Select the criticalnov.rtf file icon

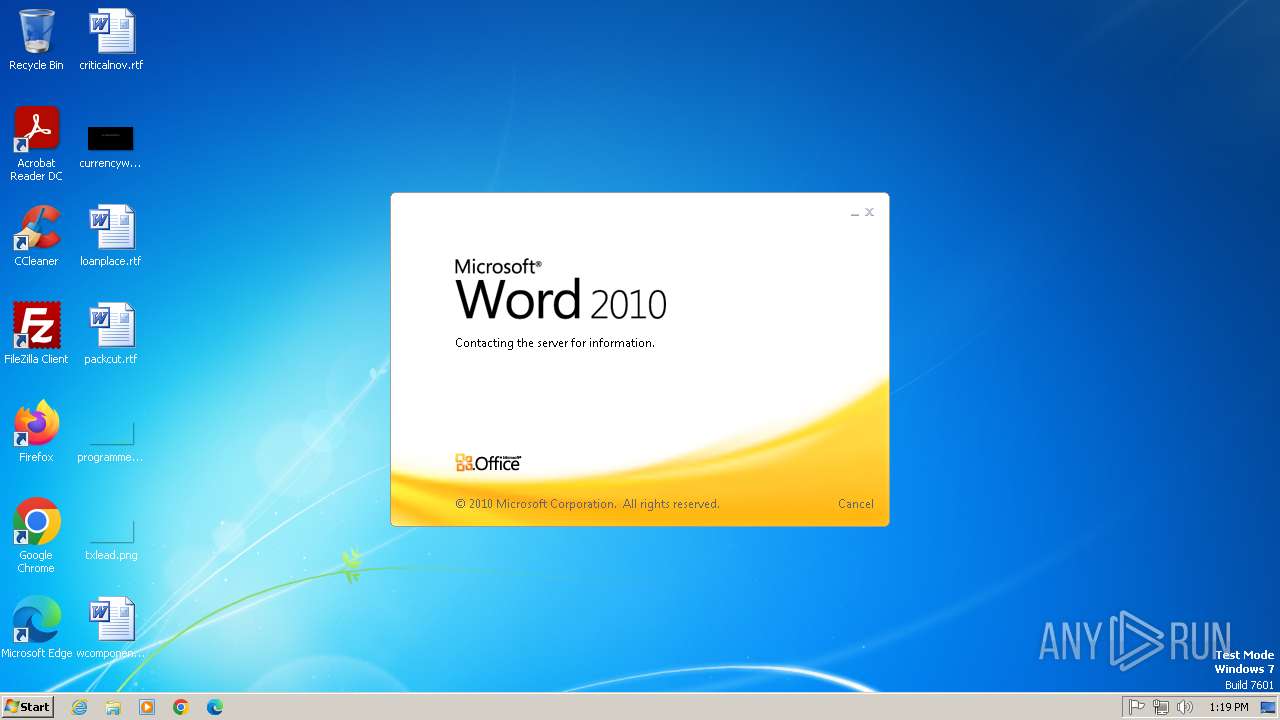[x=111, y=40]
